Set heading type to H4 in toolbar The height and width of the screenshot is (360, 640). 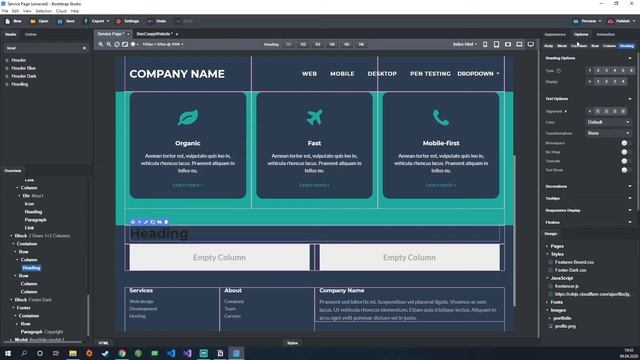tap(332, 44)
